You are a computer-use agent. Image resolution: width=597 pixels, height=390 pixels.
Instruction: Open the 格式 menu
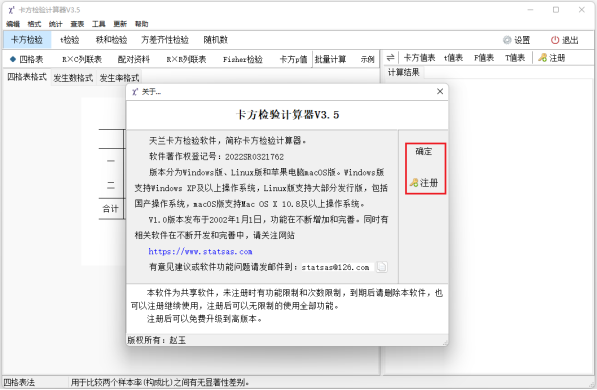click(34, 24)
